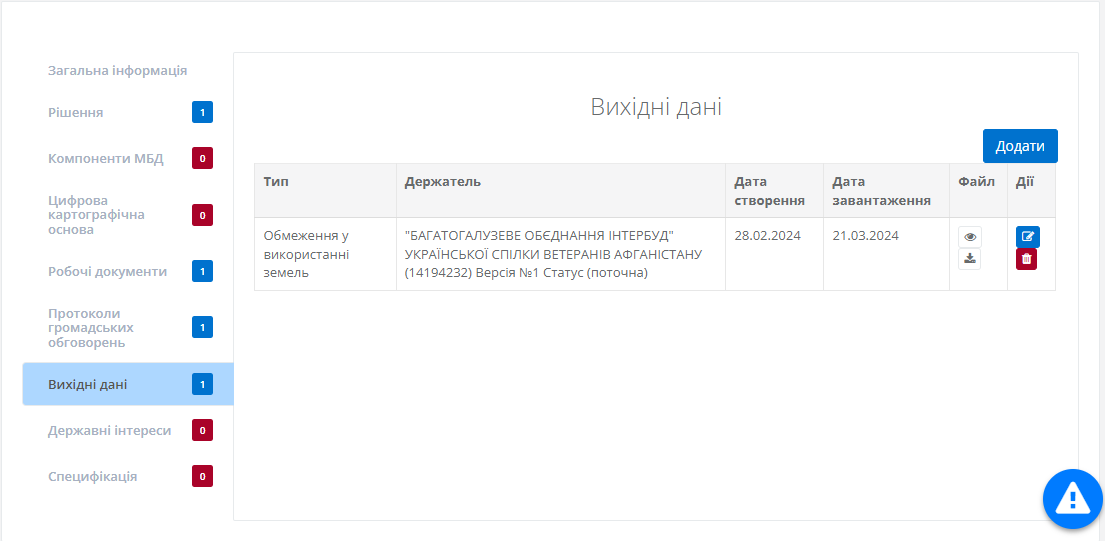Click the blue edit record icon
Screen dimensions: 1105x541
pyautogui.click(x=1027, y=237)
